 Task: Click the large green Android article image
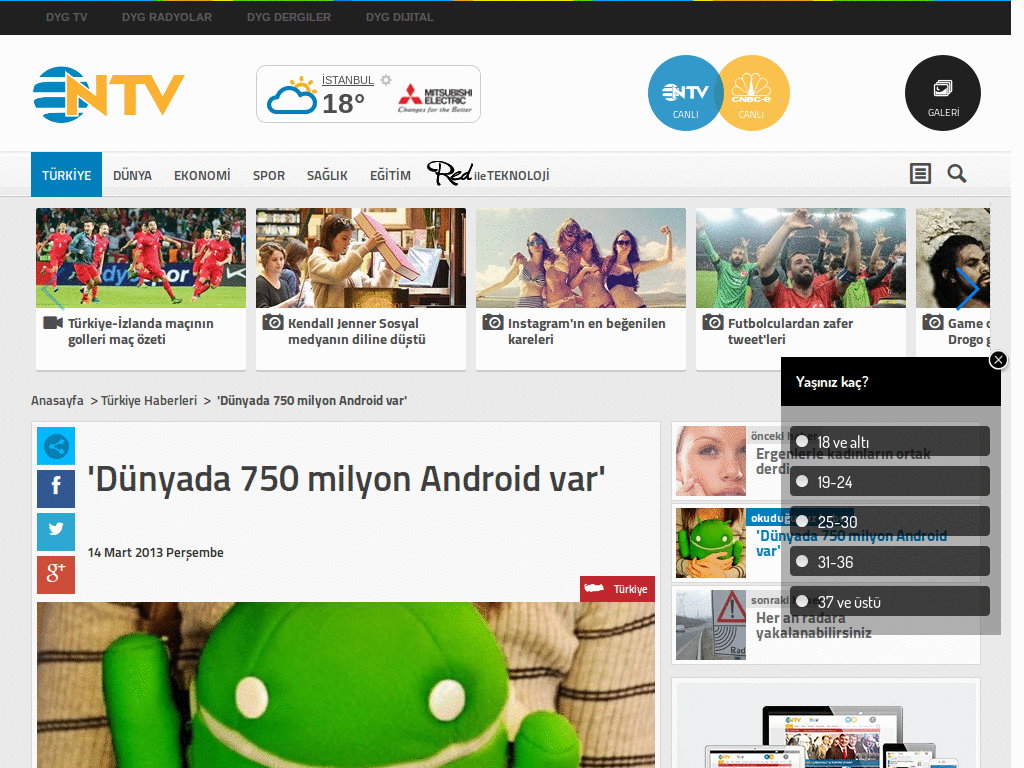click(346, 685)
